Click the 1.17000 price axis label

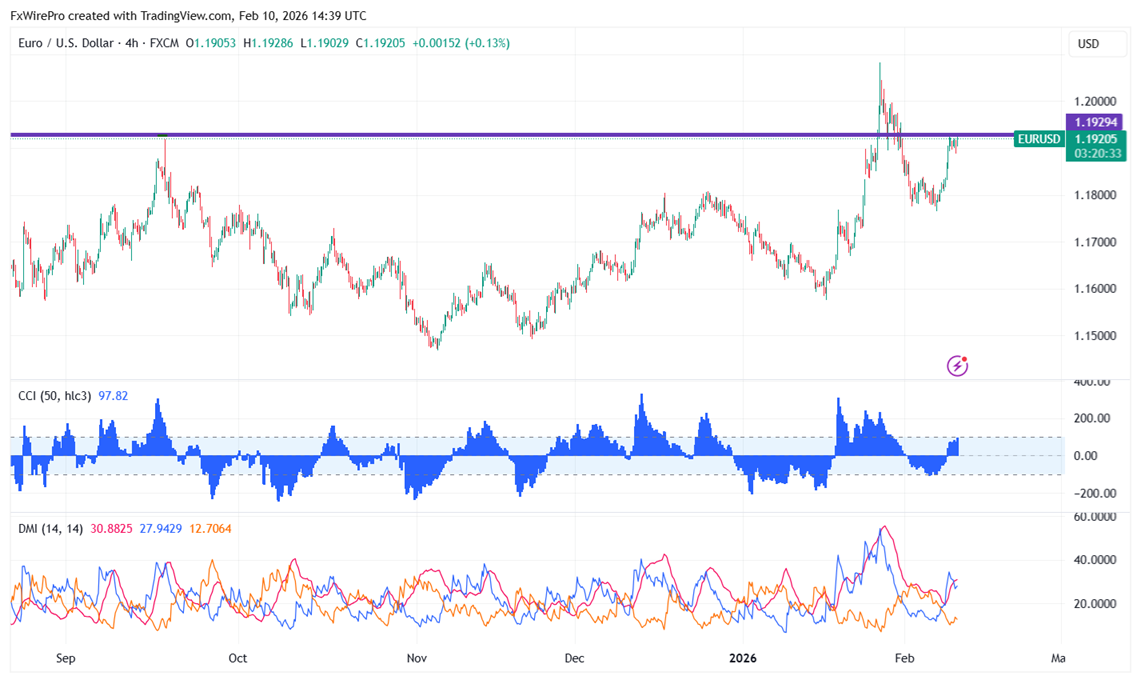pos(1094,242)
